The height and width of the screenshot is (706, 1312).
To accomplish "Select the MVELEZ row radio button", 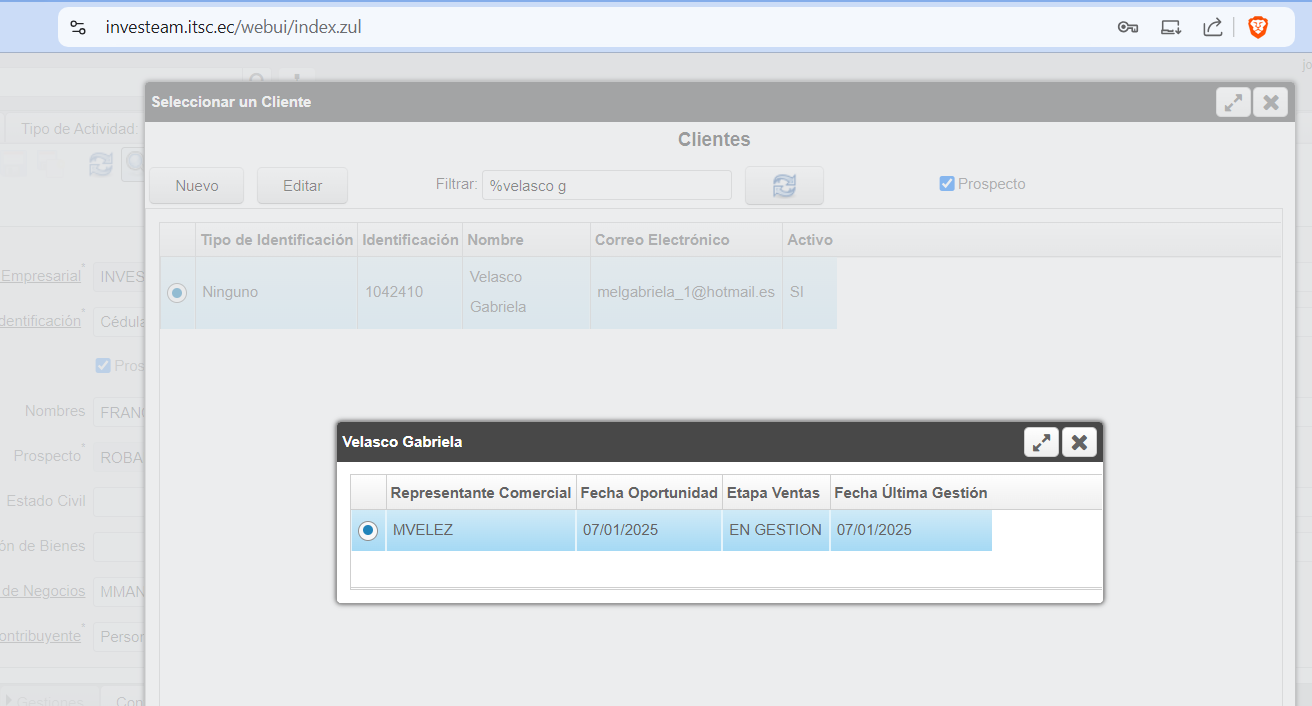I will (368, 531).
